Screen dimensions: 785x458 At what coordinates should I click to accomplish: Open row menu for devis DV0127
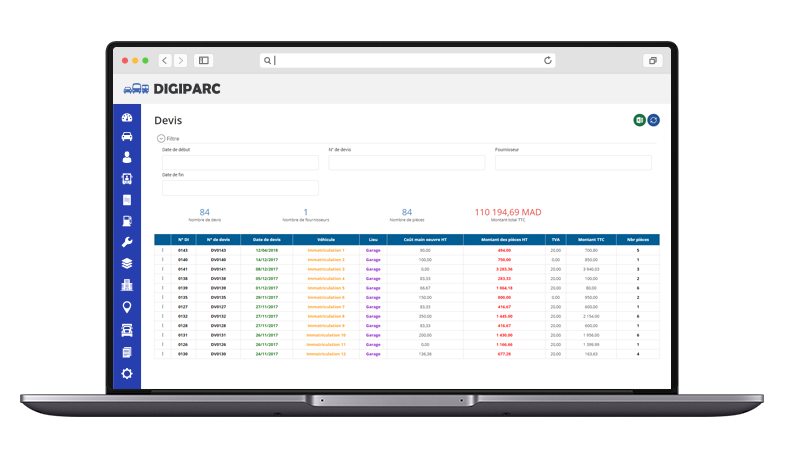pos(162,307)
